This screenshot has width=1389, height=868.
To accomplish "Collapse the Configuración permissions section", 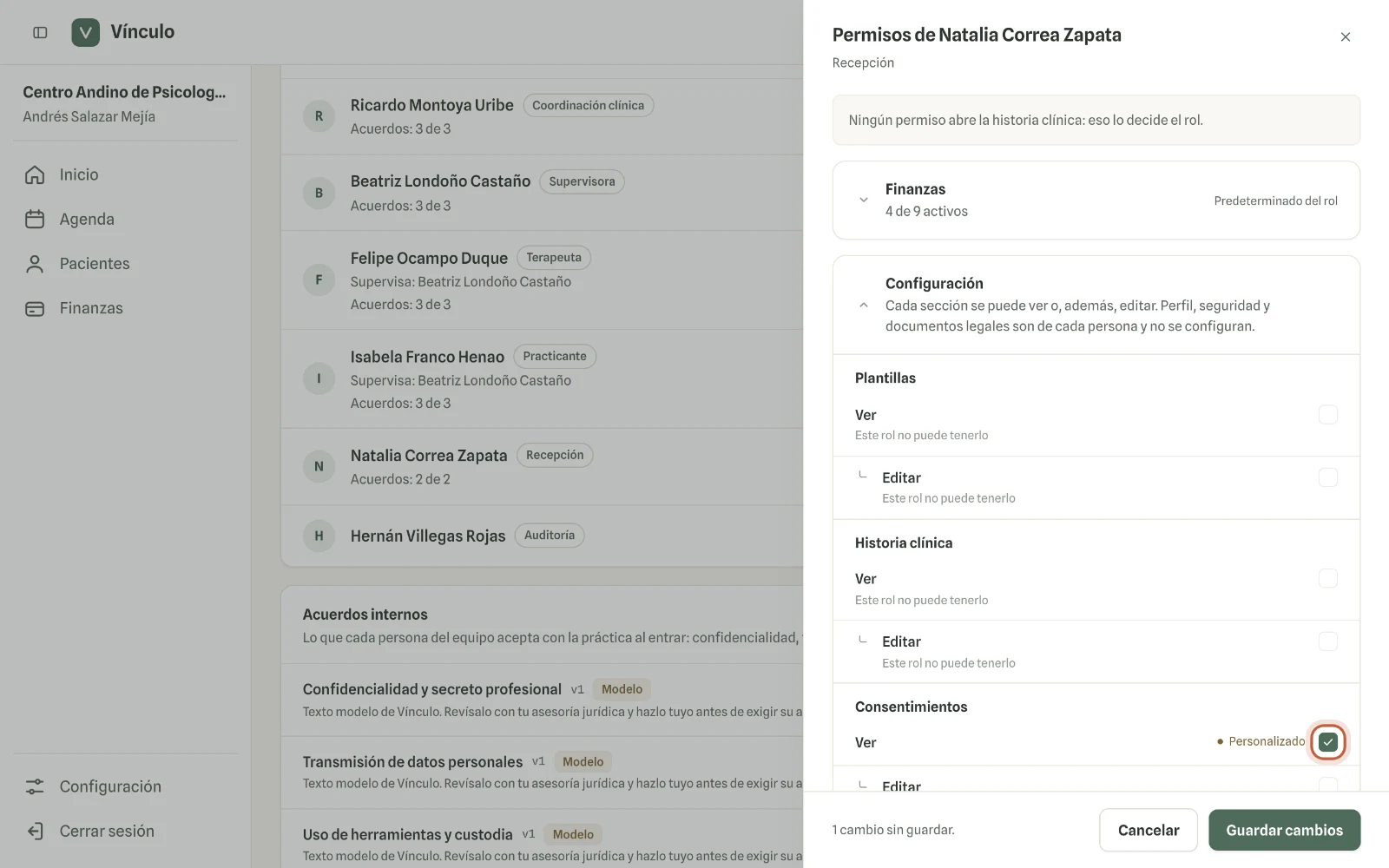I will click(x=1096, y=305).
